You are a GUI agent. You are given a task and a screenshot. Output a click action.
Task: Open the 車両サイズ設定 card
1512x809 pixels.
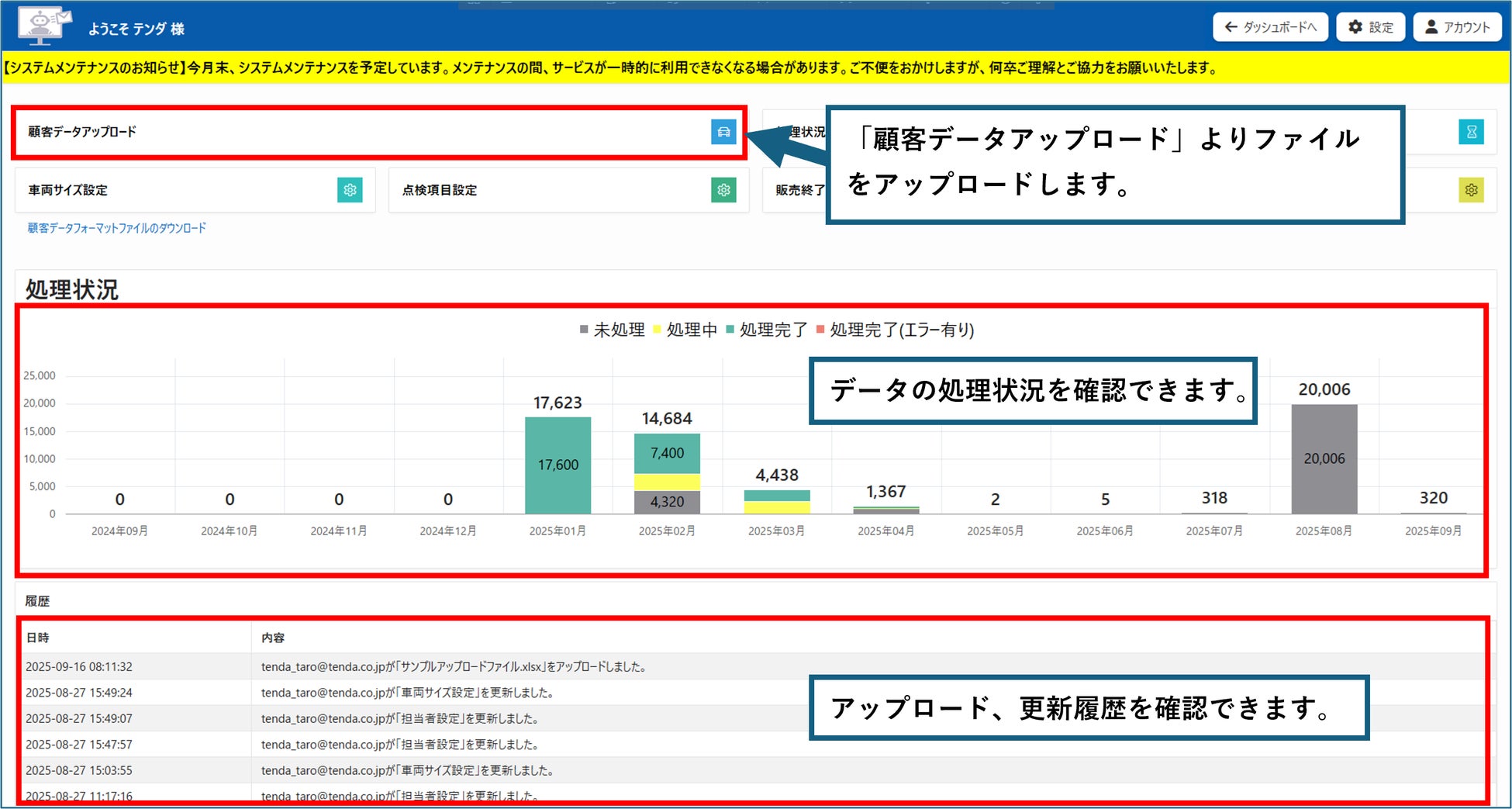coord(195,190)
